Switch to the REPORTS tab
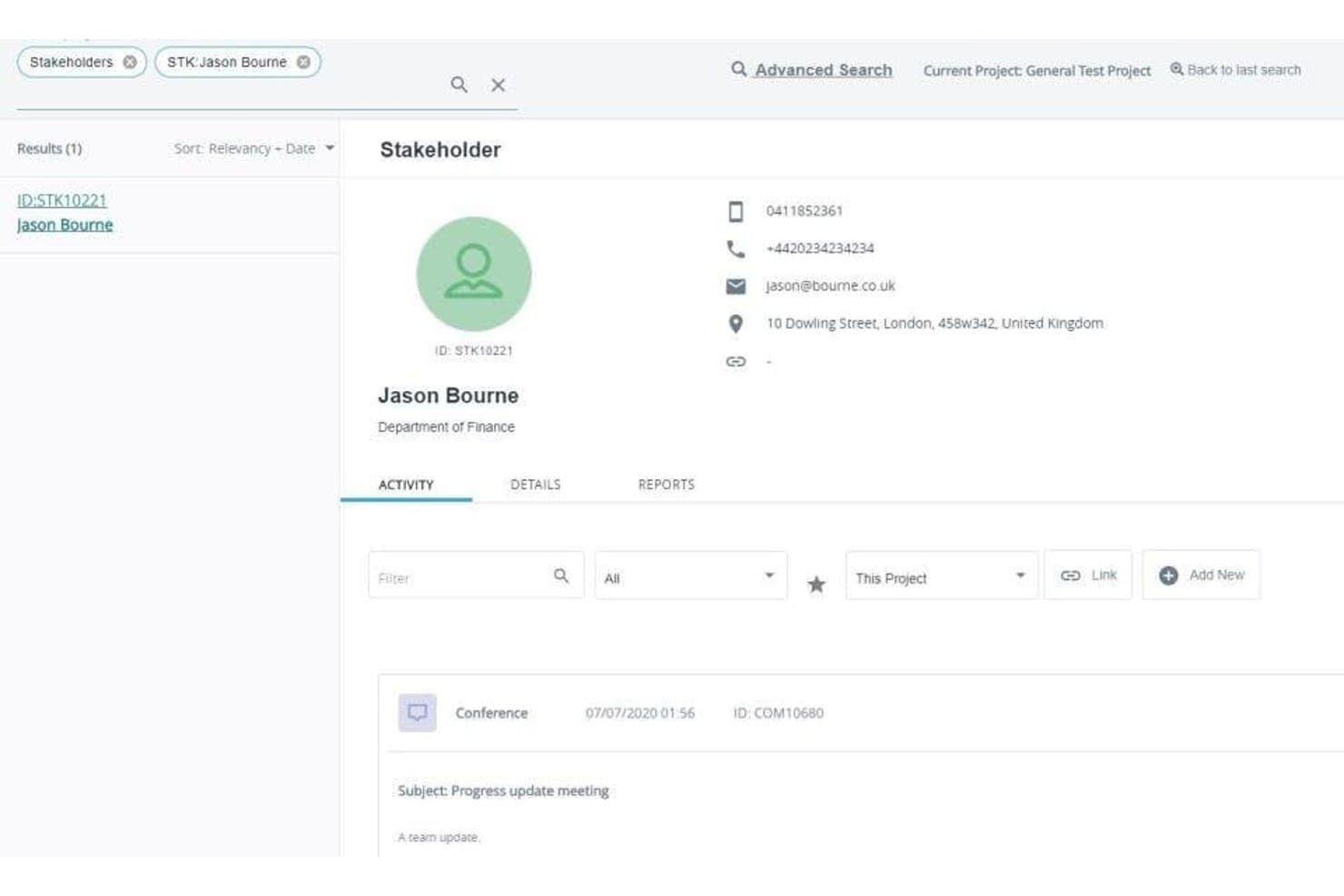1344x896 pixels. point(667,485)
